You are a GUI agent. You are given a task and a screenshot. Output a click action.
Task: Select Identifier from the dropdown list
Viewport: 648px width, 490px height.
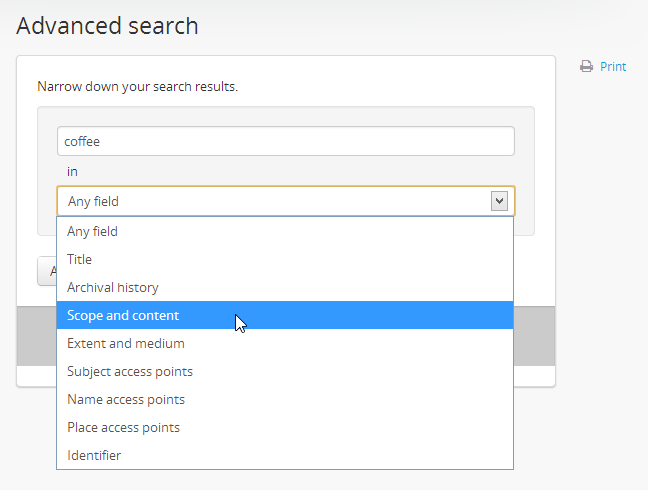94,455
